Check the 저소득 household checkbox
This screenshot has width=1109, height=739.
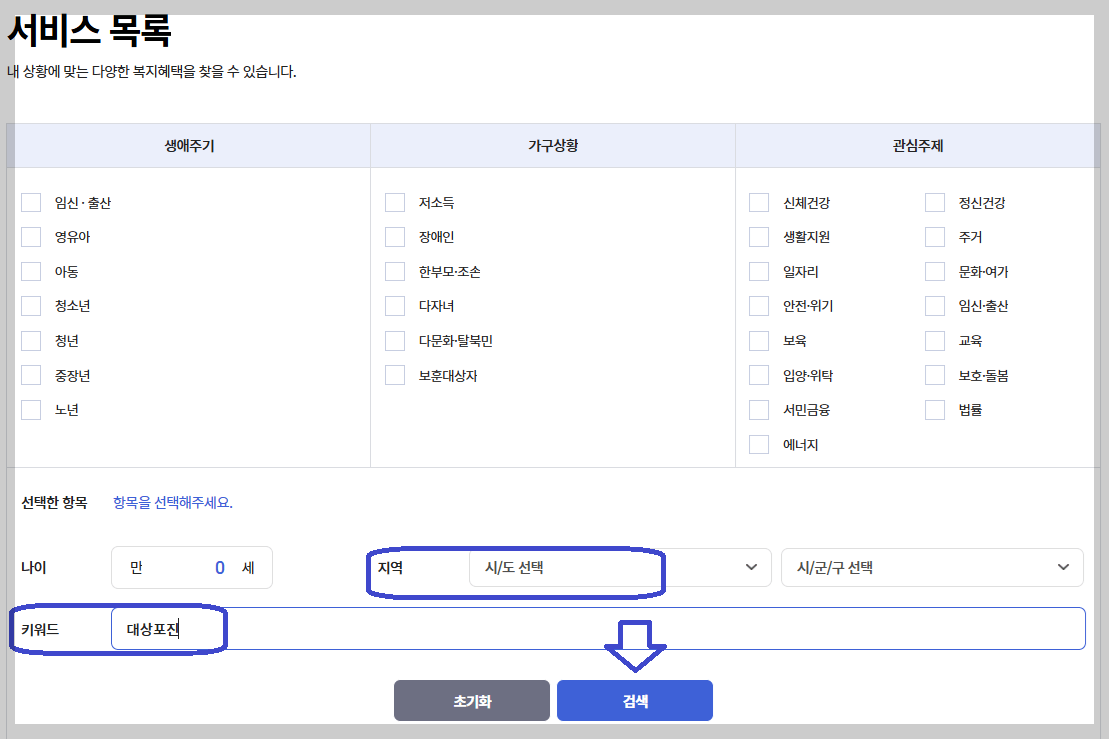tap(395, 201)
